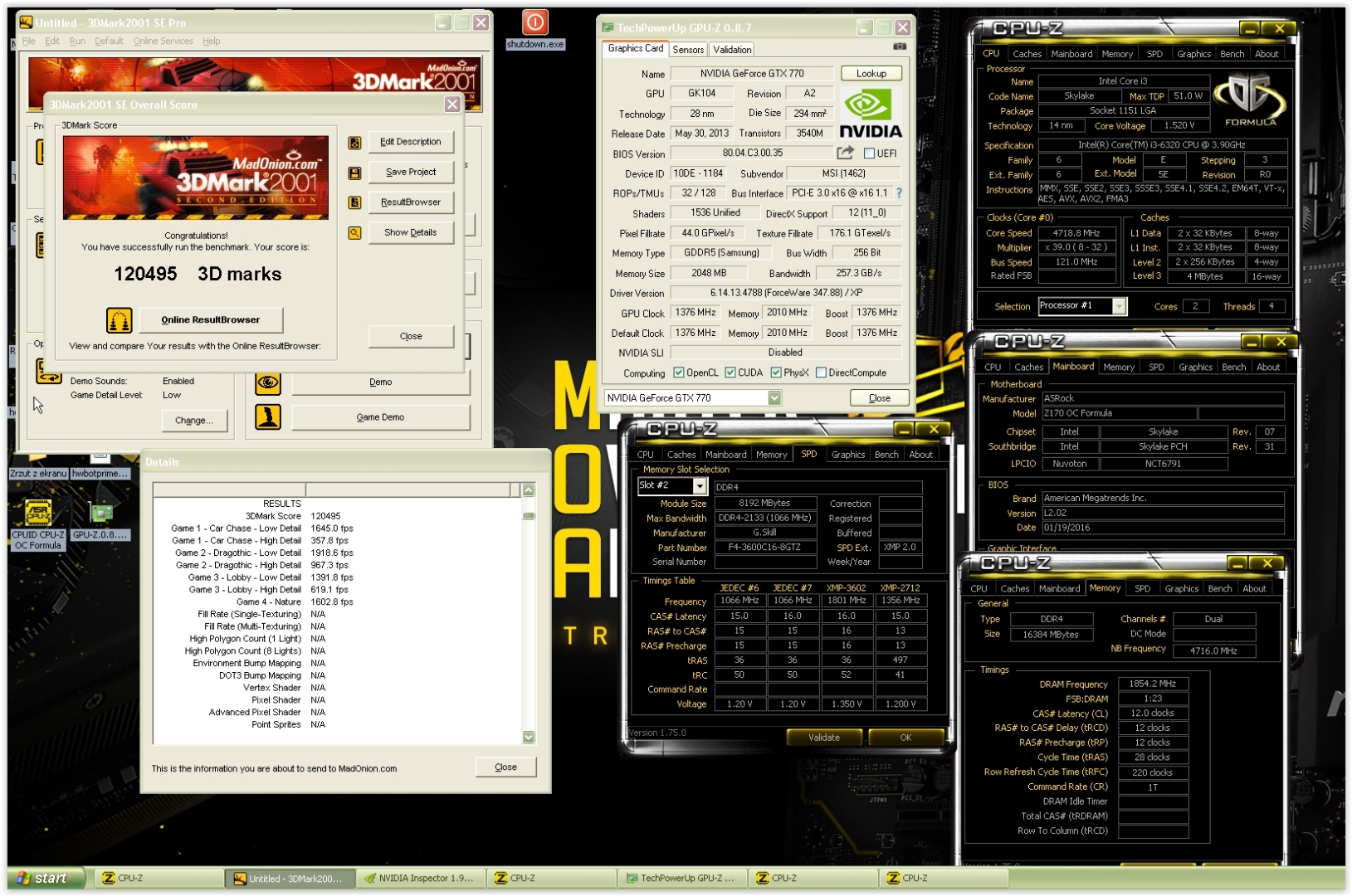Screen dimensions: 1352x896
Task: Click the Online ResultBrowser yellow icon
Action: tap(120, 319)
